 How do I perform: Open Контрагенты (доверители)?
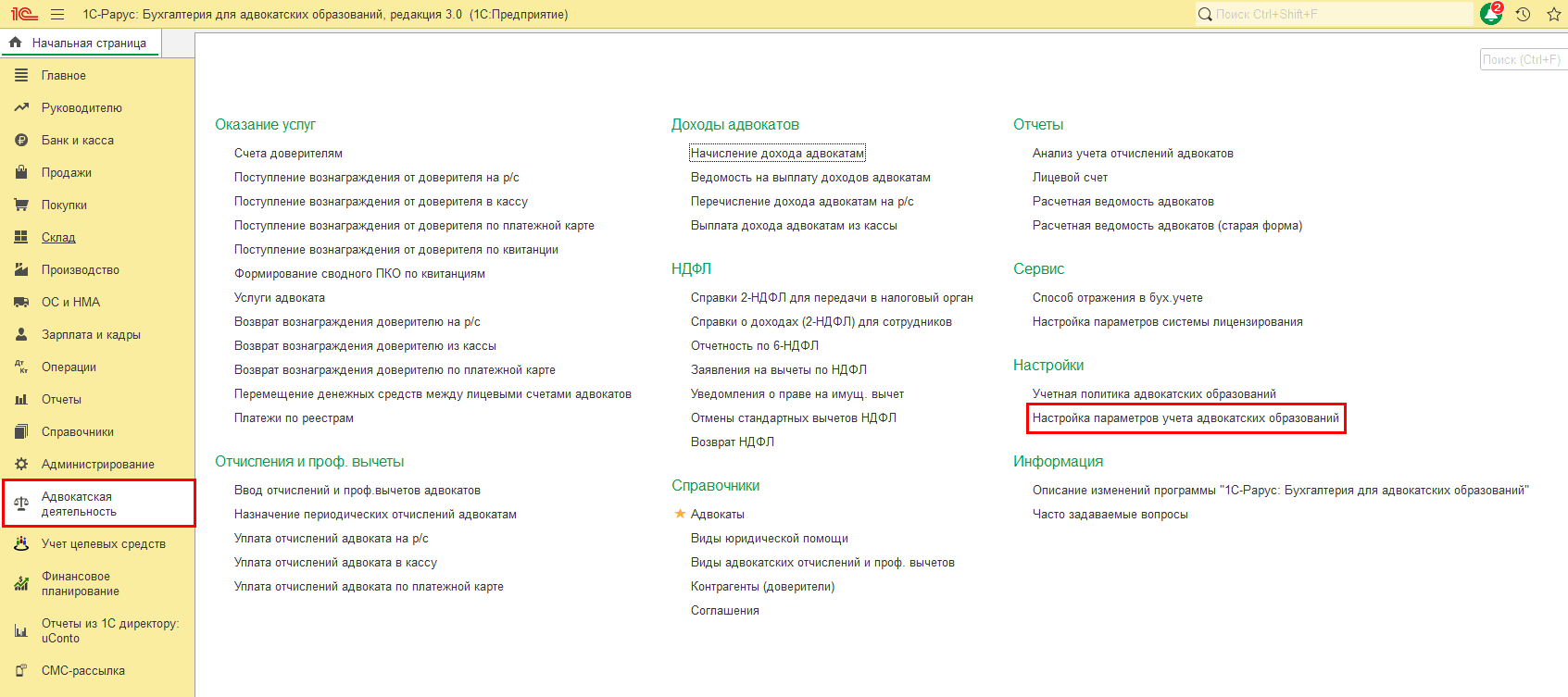point(762,586)
